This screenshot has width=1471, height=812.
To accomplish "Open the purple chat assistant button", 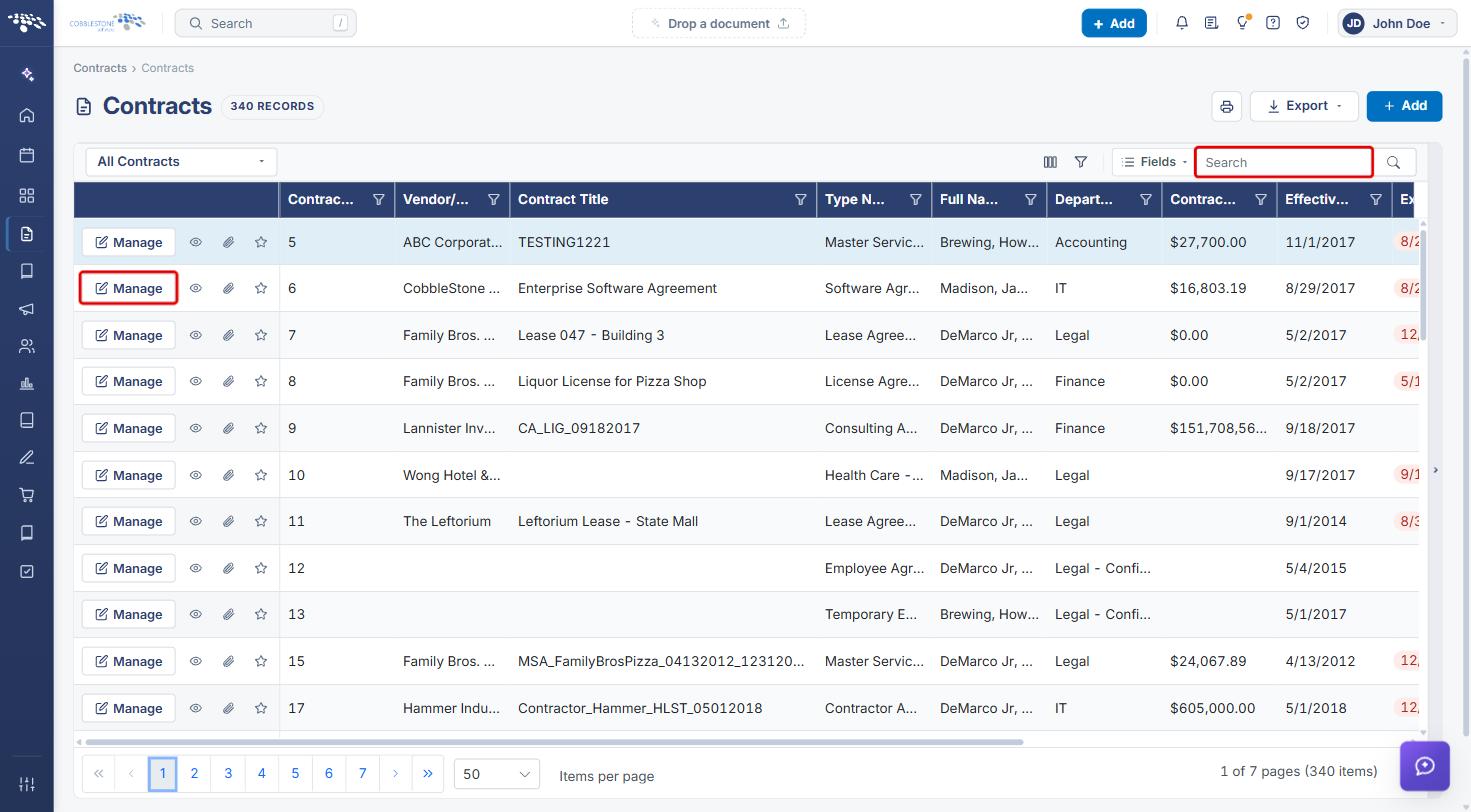I will click(x=1425, y=766).
